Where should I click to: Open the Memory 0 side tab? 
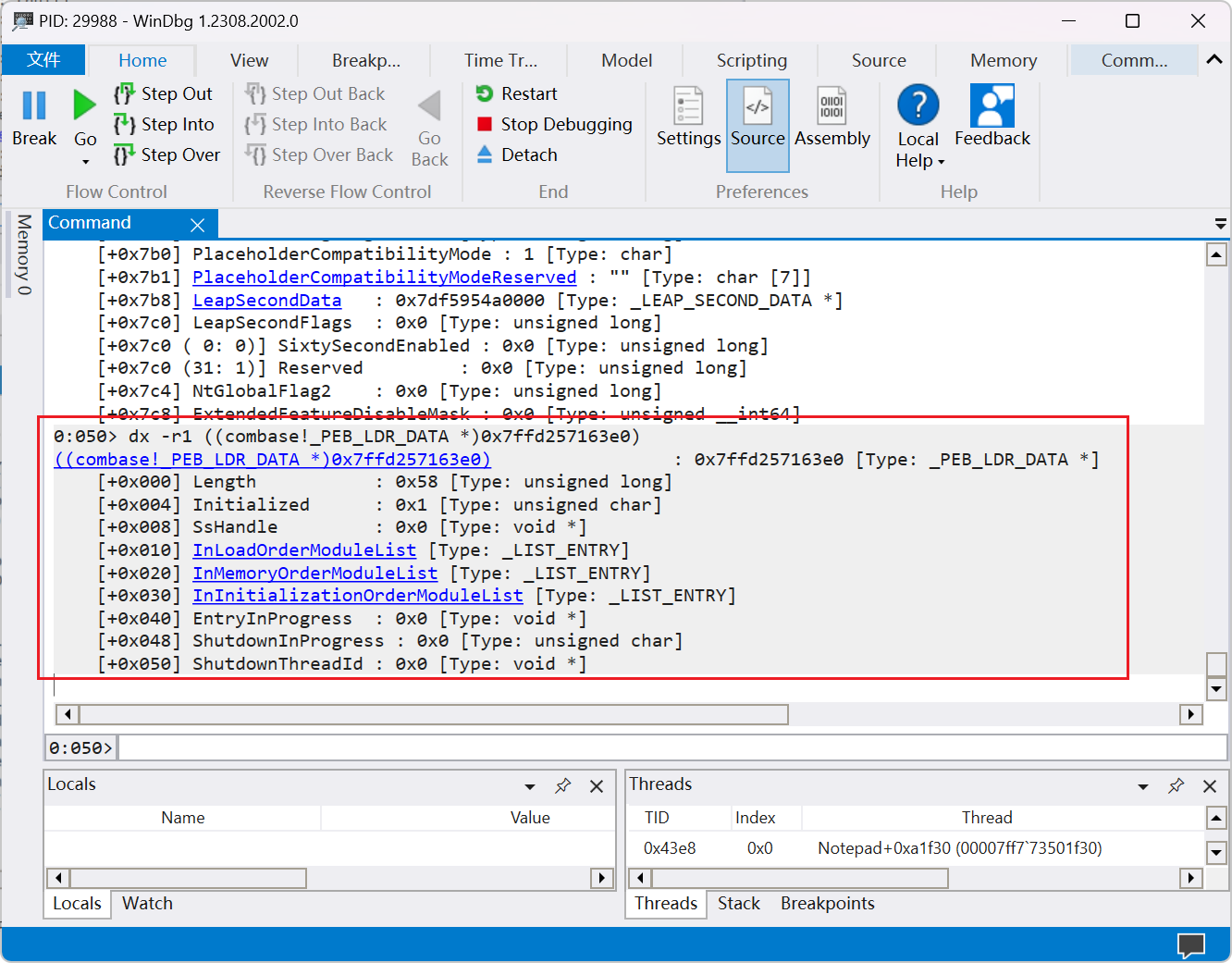24,255
